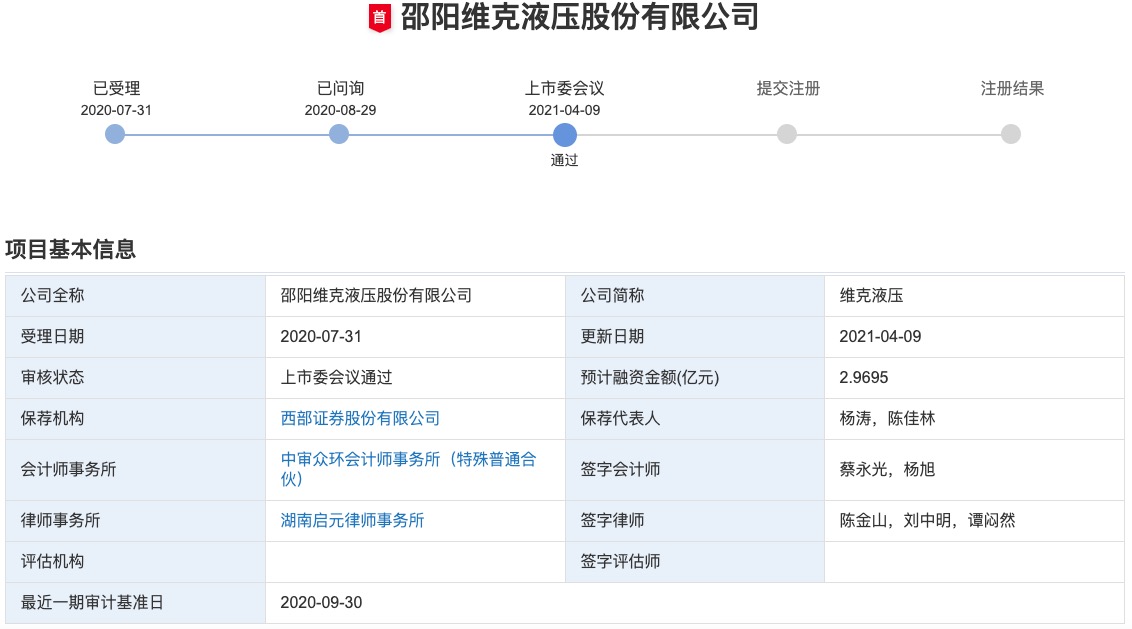Screen dimensions: 1132x629
Task: Click the 项目基本信息 section heading
Action: pyautogui.click(x=71, y=249)
